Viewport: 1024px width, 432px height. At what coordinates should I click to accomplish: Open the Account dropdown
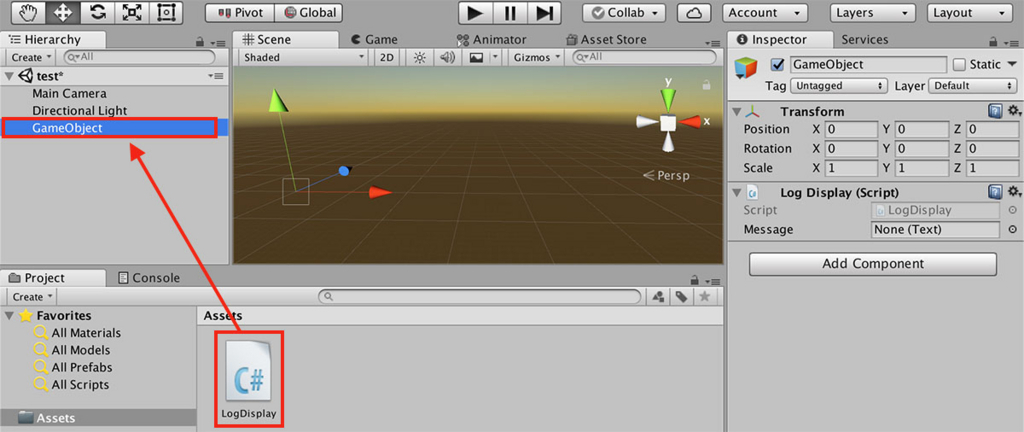coord(765,12)
